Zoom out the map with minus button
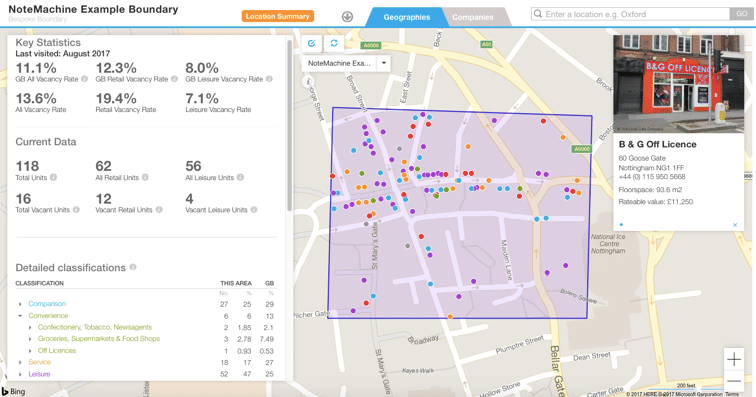Screen dimensions: 756x397 click(734, 381)
